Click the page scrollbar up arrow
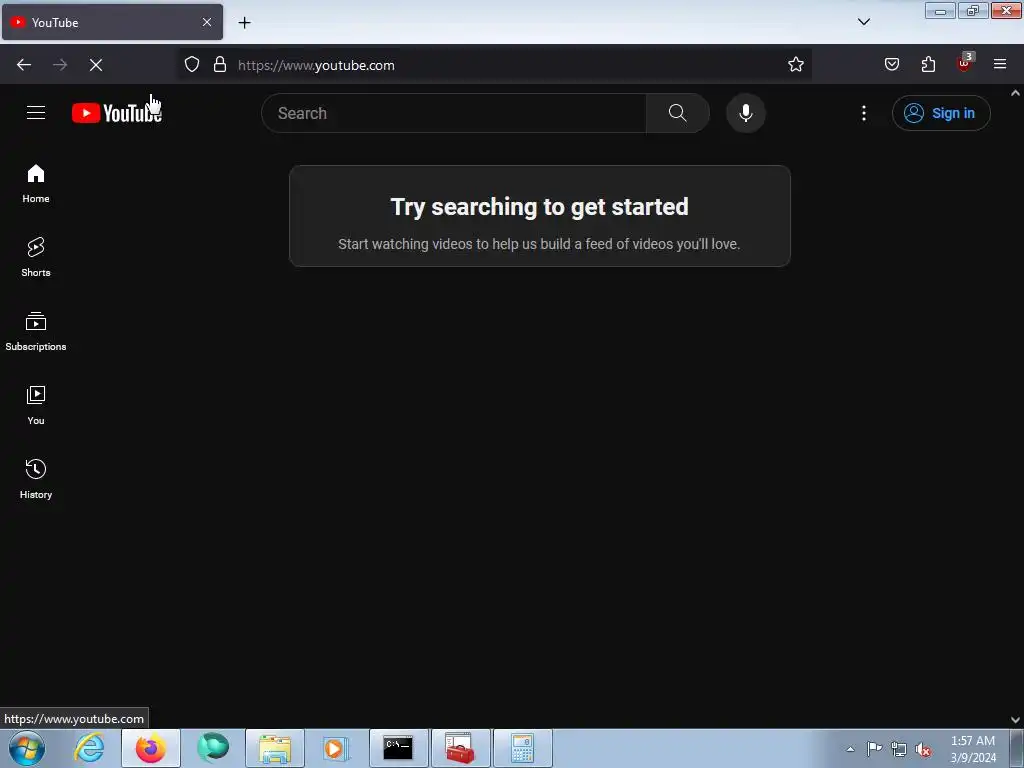Screen dimensions: 1024x768 1016,93
